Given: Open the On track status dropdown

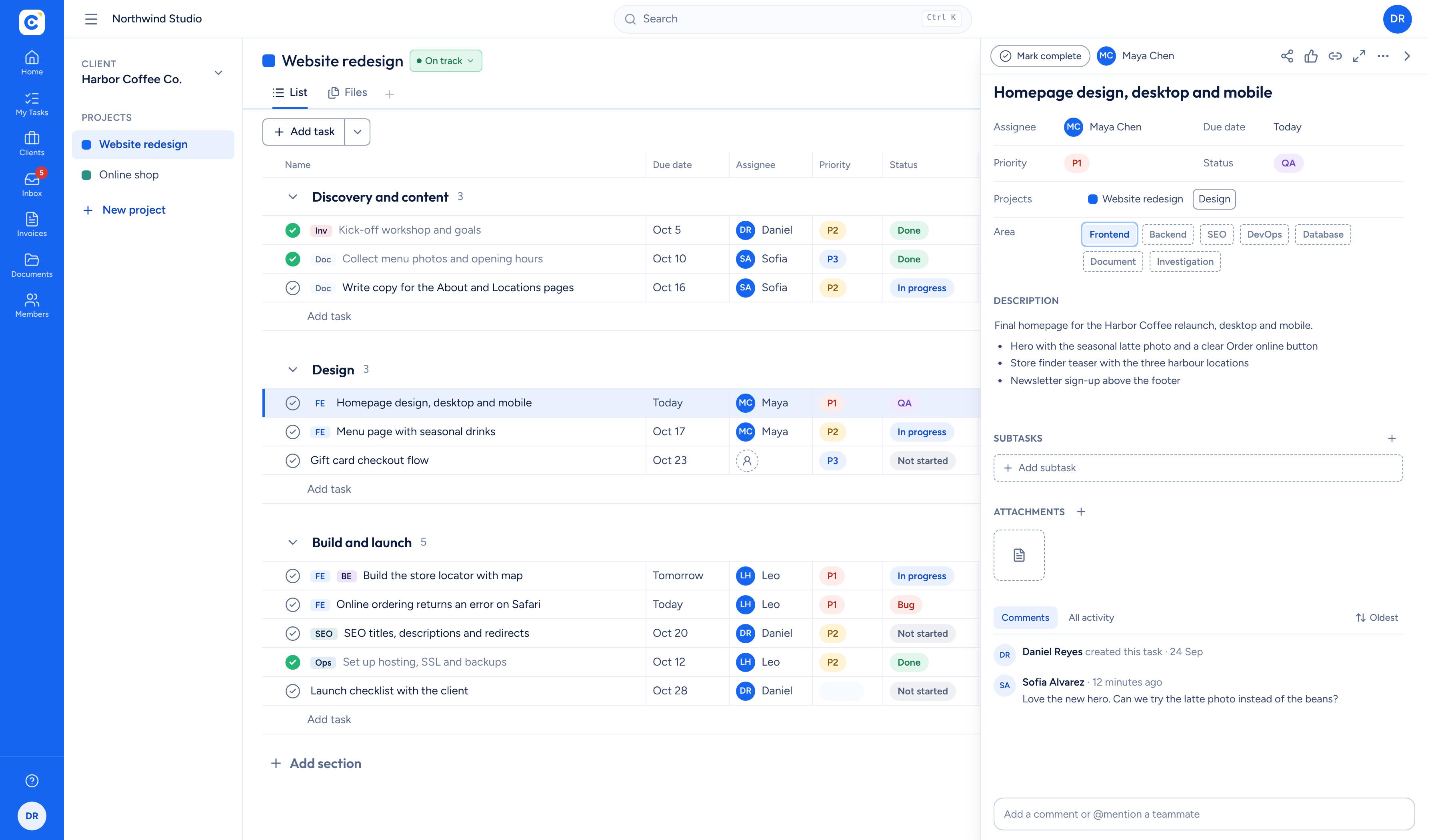Looking at the screenshot, I should tap(446, 60).
